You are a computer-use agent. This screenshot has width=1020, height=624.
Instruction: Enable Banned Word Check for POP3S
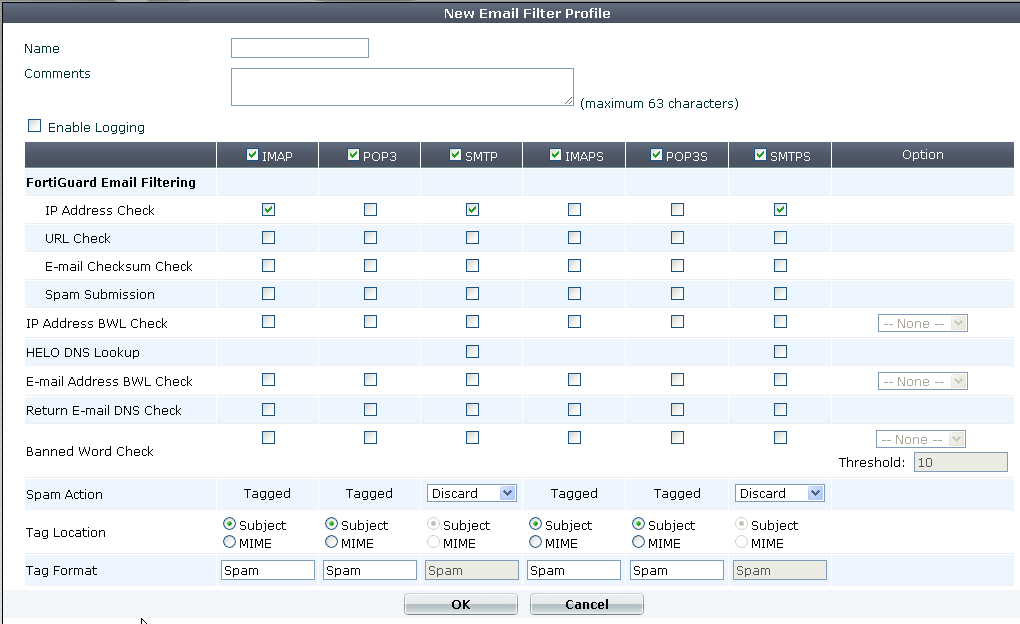click(x=677, y=437)
